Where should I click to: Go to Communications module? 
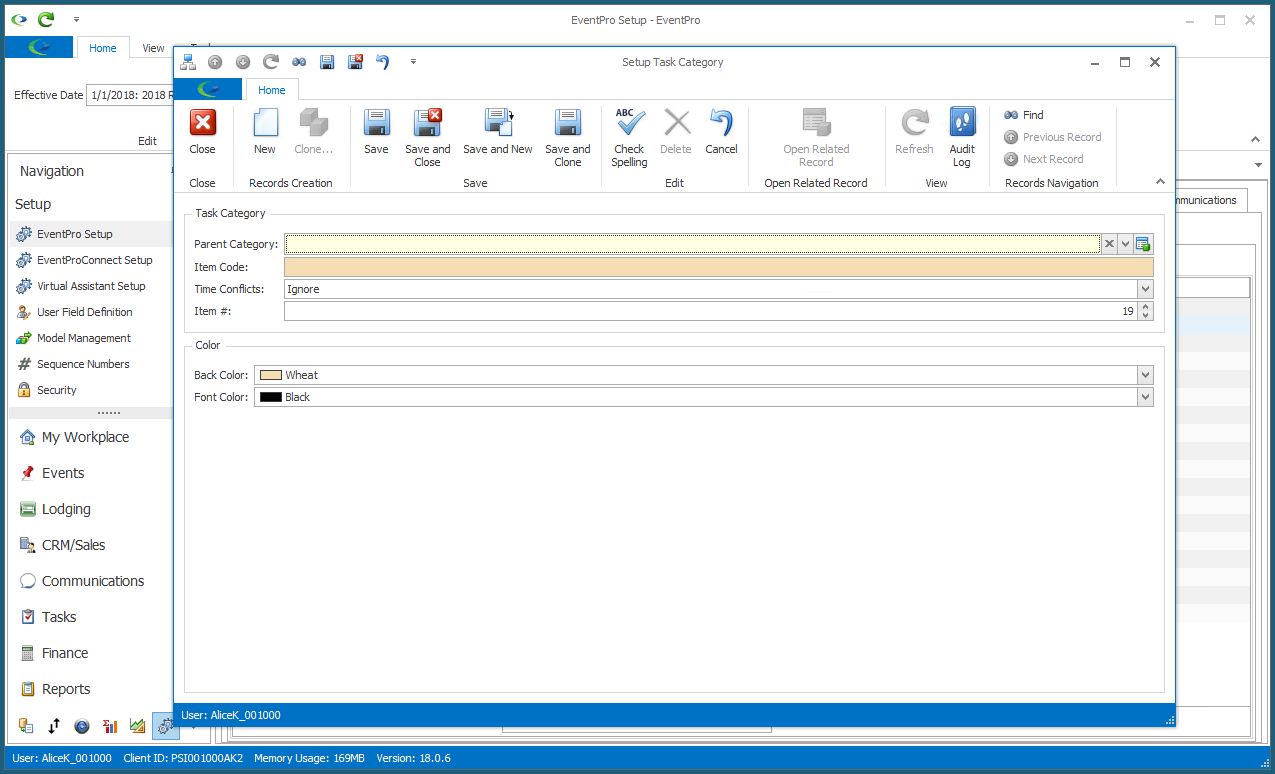pos(91,581)
